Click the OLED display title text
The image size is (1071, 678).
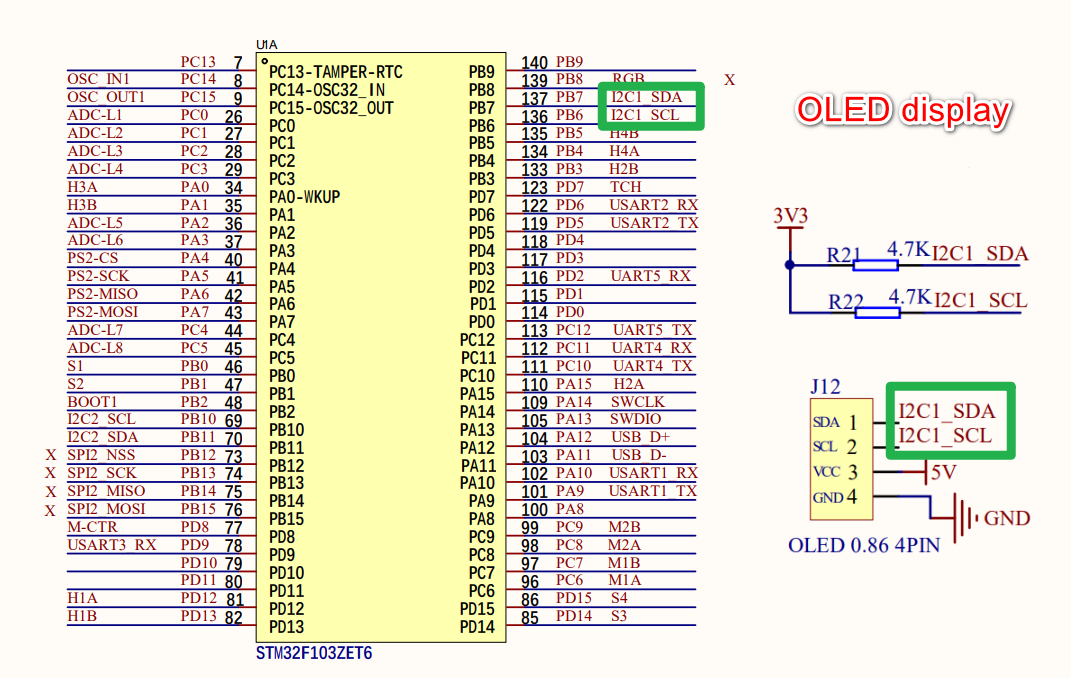click(x=903, y=111)
